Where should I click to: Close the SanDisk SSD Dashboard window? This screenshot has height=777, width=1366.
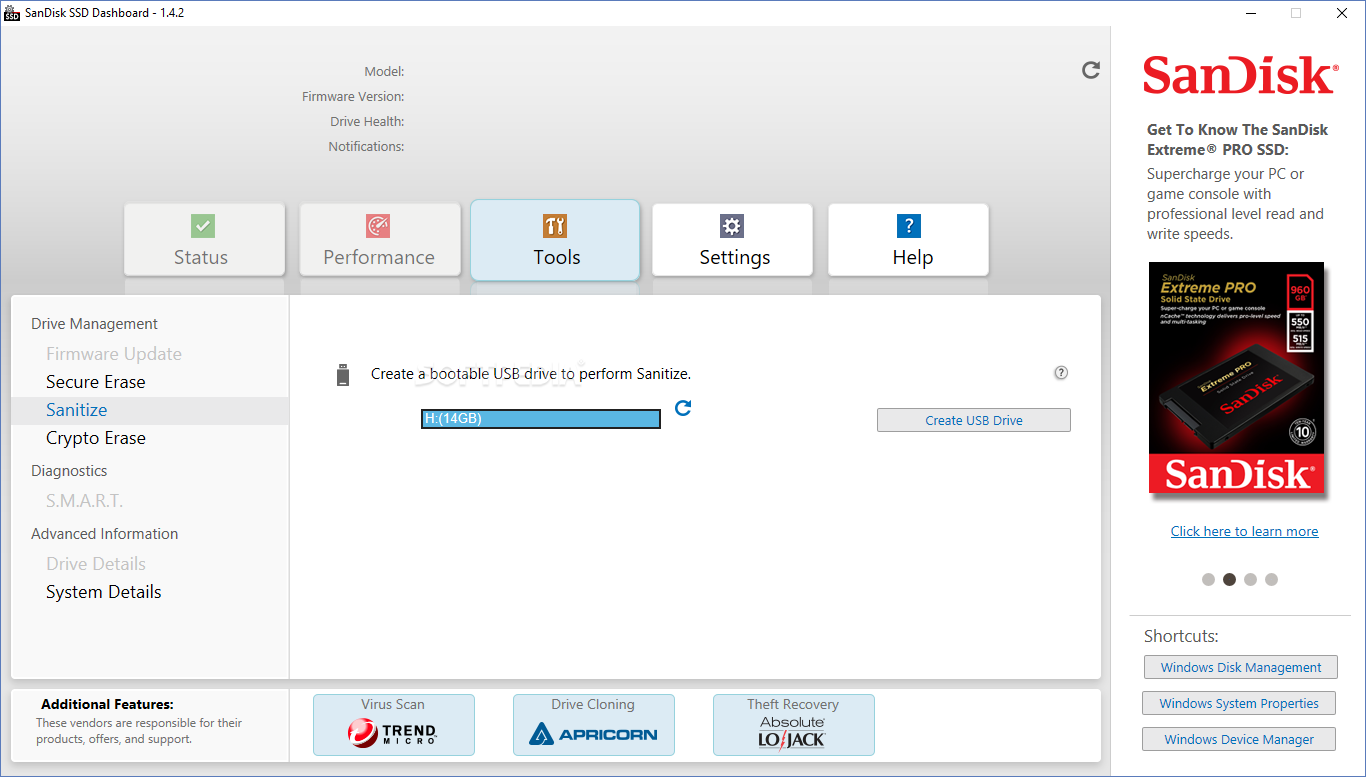pyautogui.click(x=1342, y=13)
